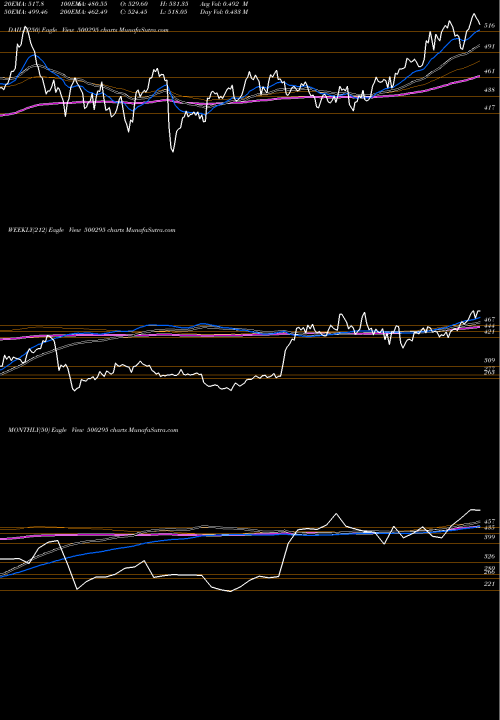Click the 467 price label on weekly chart

489,319
